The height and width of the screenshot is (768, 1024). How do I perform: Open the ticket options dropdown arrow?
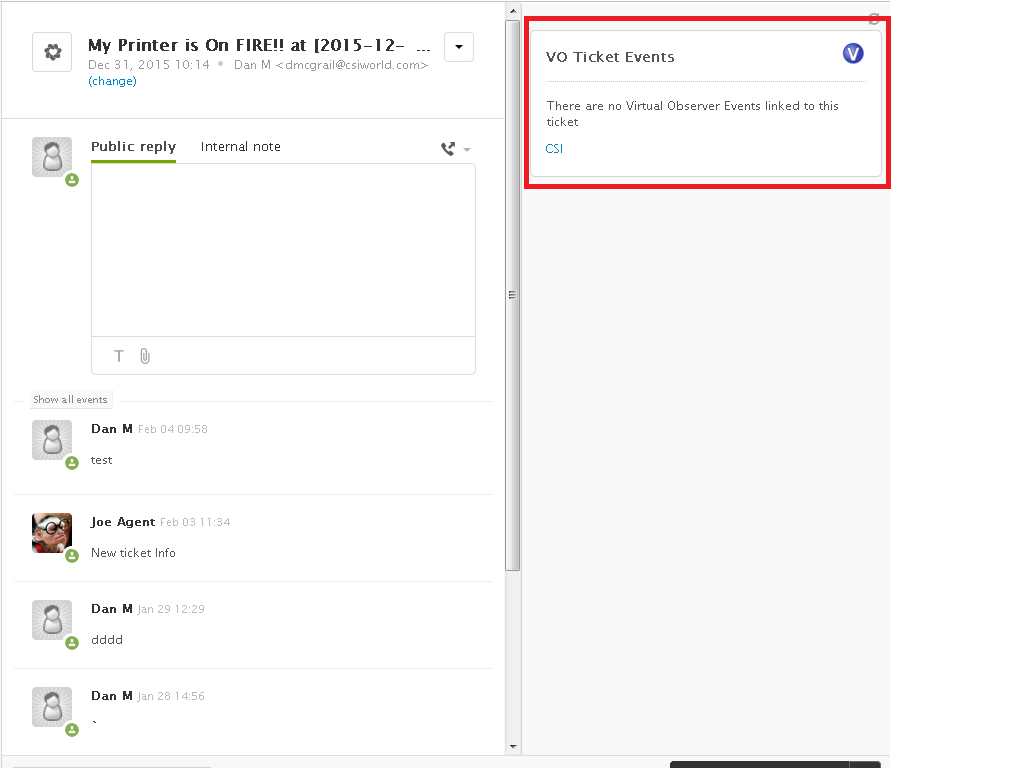pos(458,47)
